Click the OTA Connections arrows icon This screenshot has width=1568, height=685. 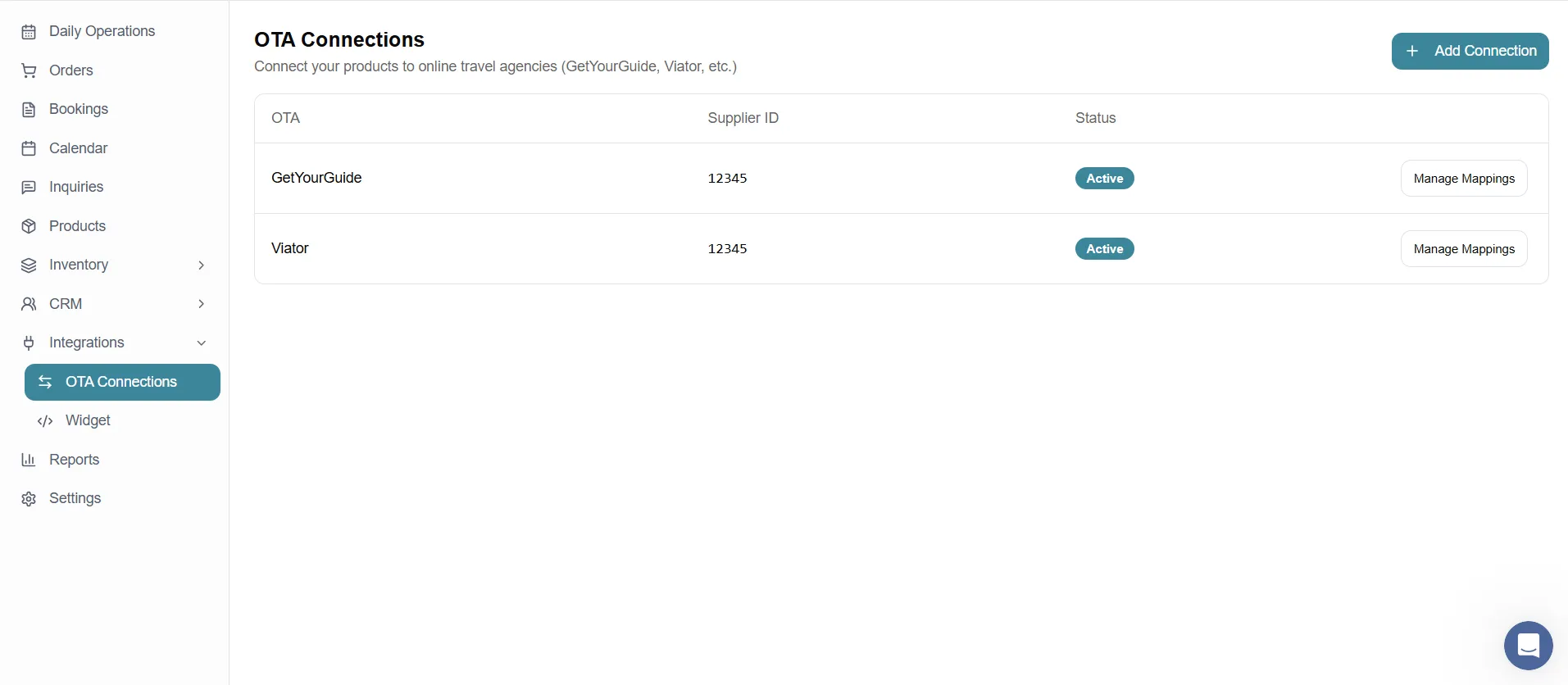[x=45, y=382]
